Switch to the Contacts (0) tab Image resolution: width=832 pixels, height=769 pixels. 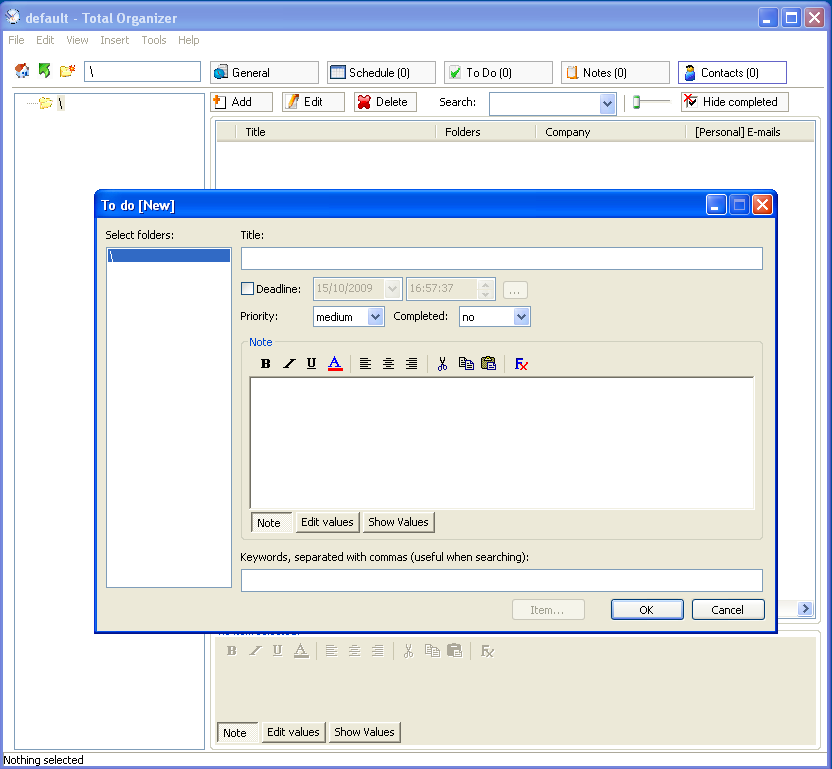click(x=732, y=73)
